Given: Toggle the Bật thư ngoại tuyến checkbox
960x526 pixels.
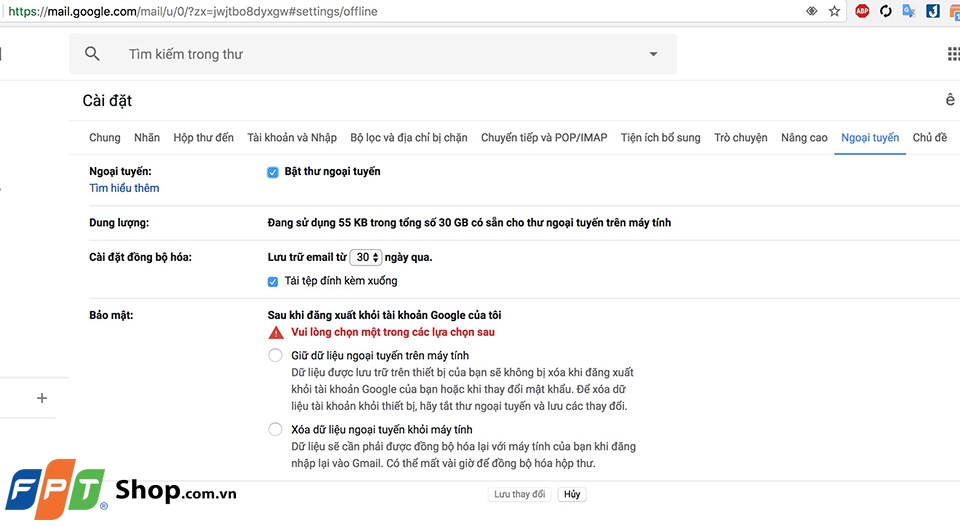Looking at the screenshot, I should tap(273, 172).
